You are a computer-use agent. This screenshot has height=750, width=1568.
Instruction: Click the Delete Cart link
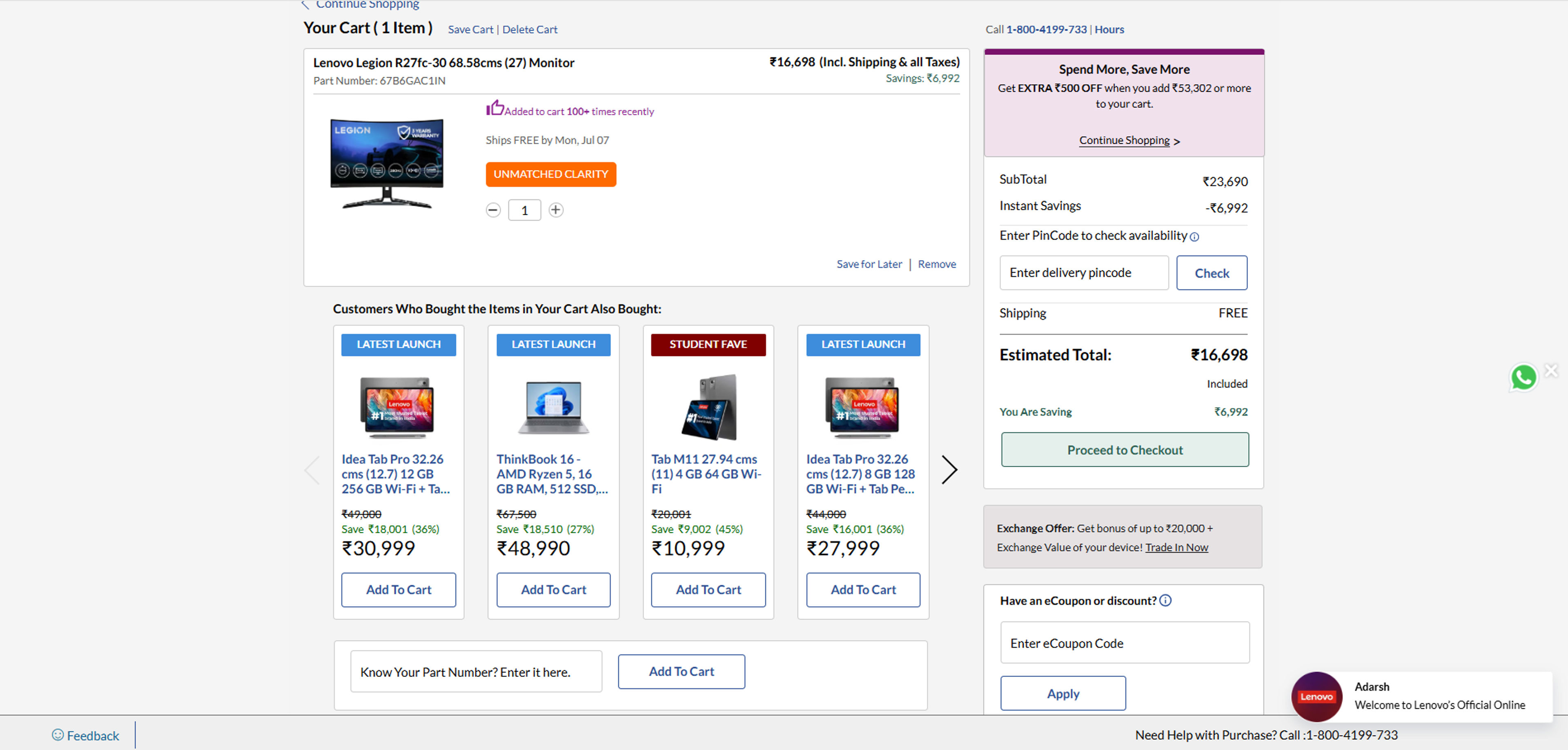[x=530, y=29]
